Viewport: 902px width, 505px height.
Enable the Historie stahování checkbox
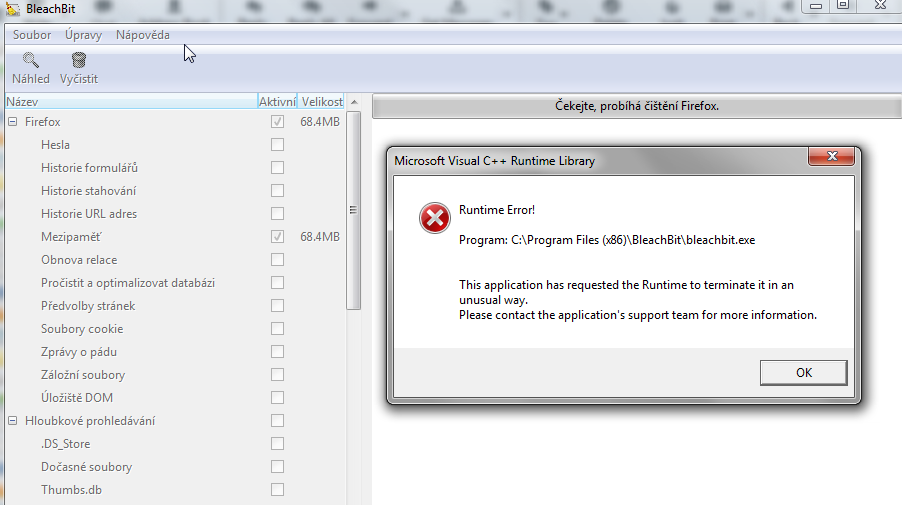coord(277,191)
